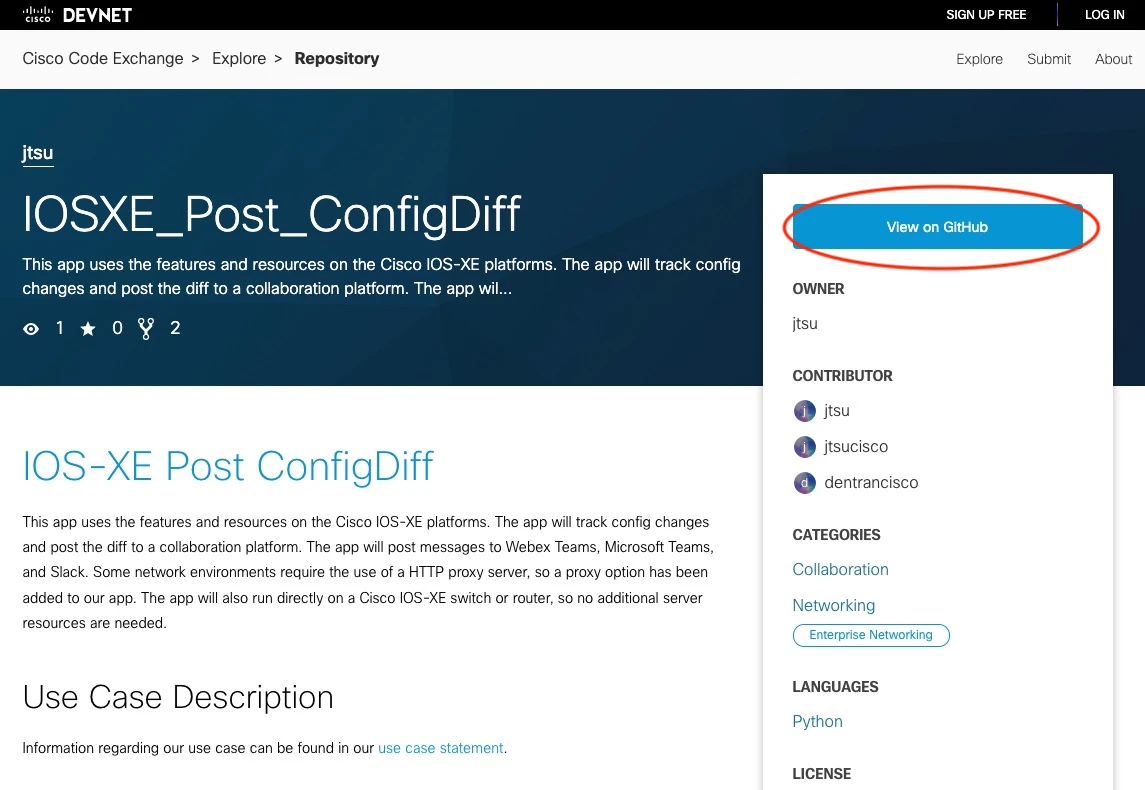Open About in navigation menu
Image resolution: width=1145 pixels, height=790 pixels.
point(1113,59)
